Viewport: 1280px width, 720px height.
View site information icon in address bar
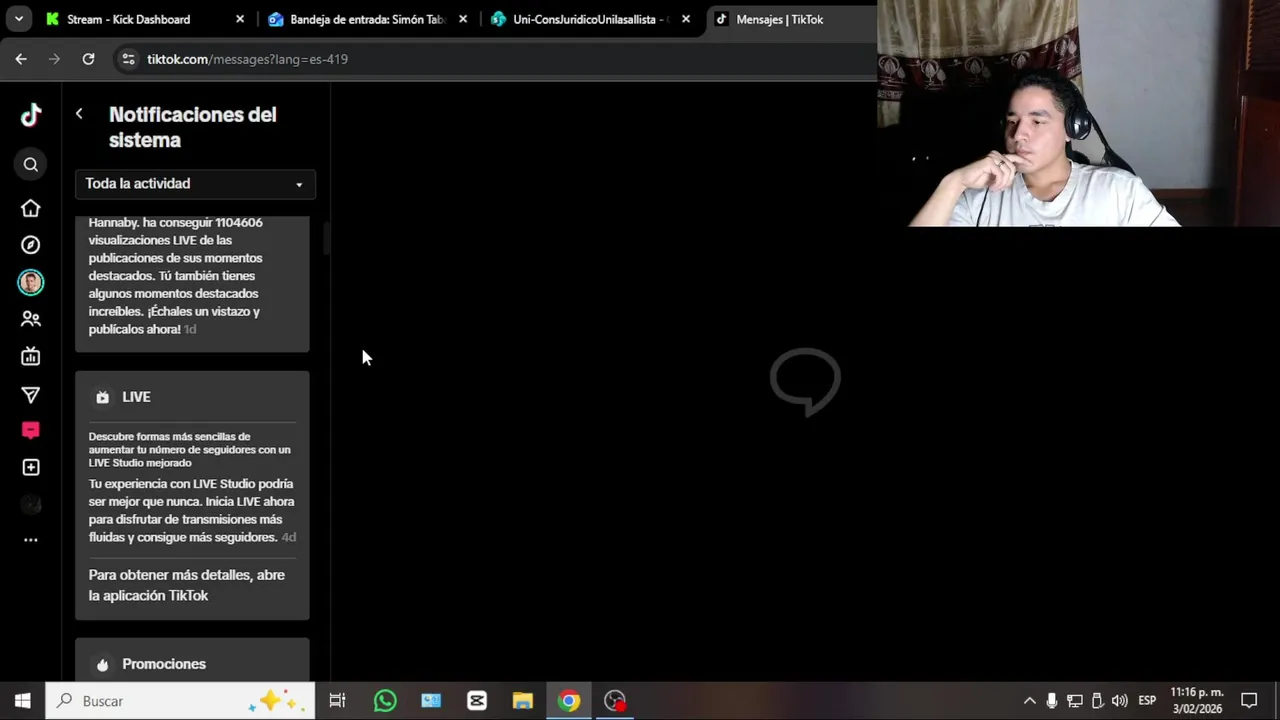pos(128,59)
